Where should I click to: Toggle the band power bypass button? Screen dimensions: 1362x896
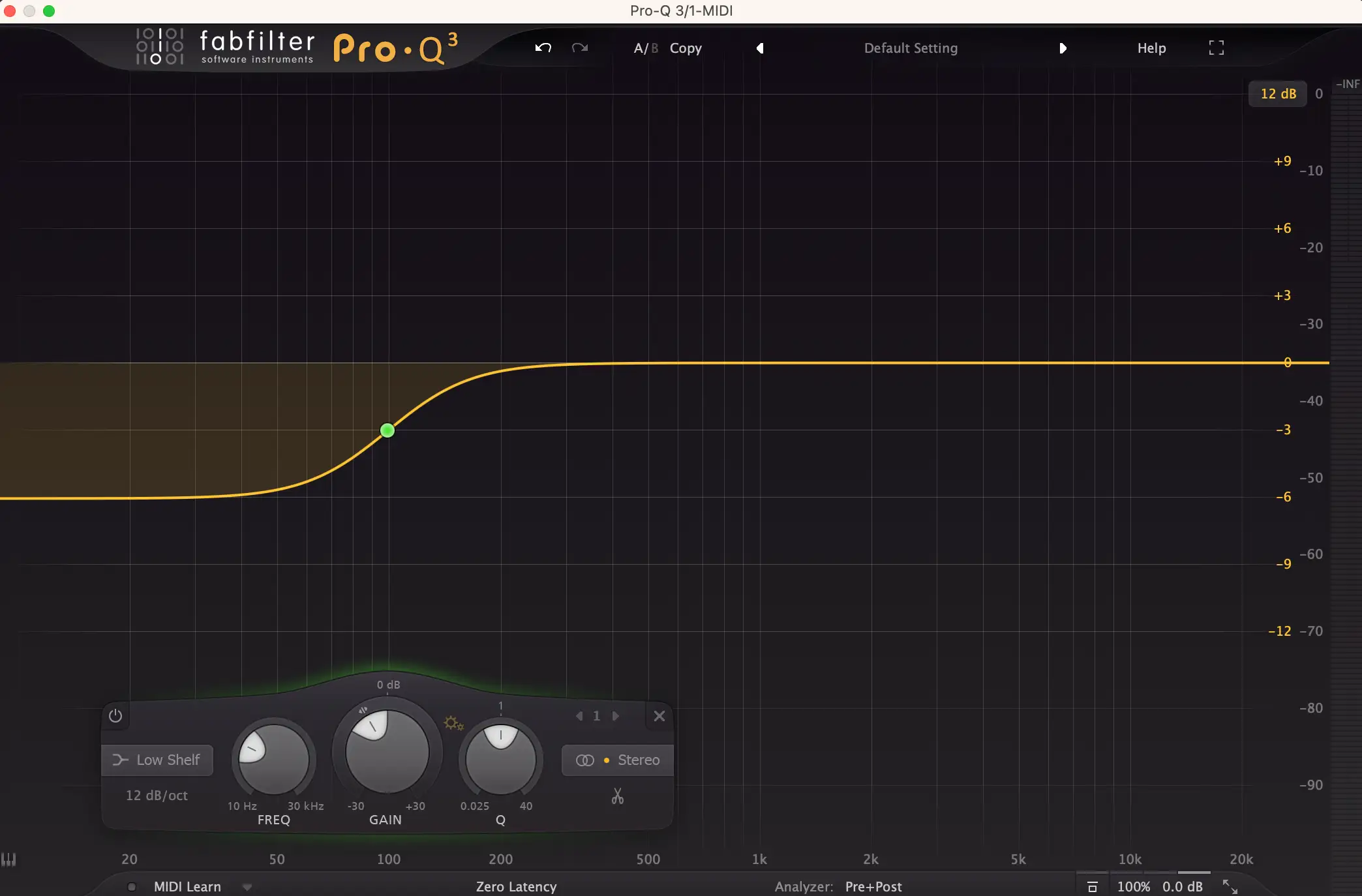click(115, 716)
